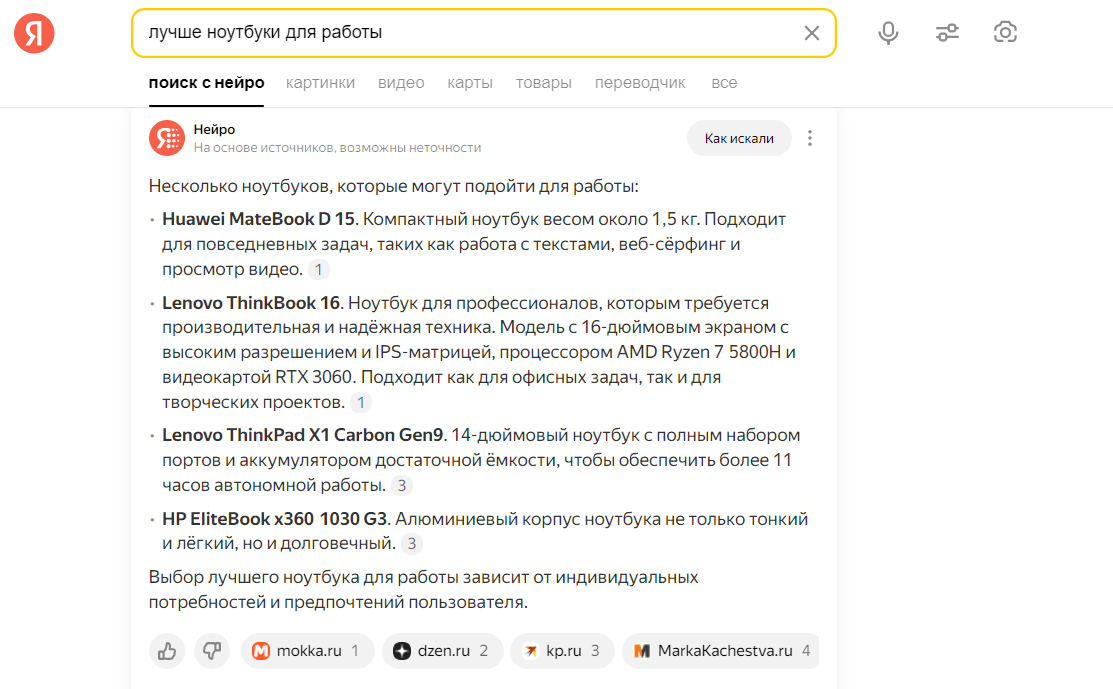Open the «карты» tab
1113x689 pixels.
[x=470, y=83]
